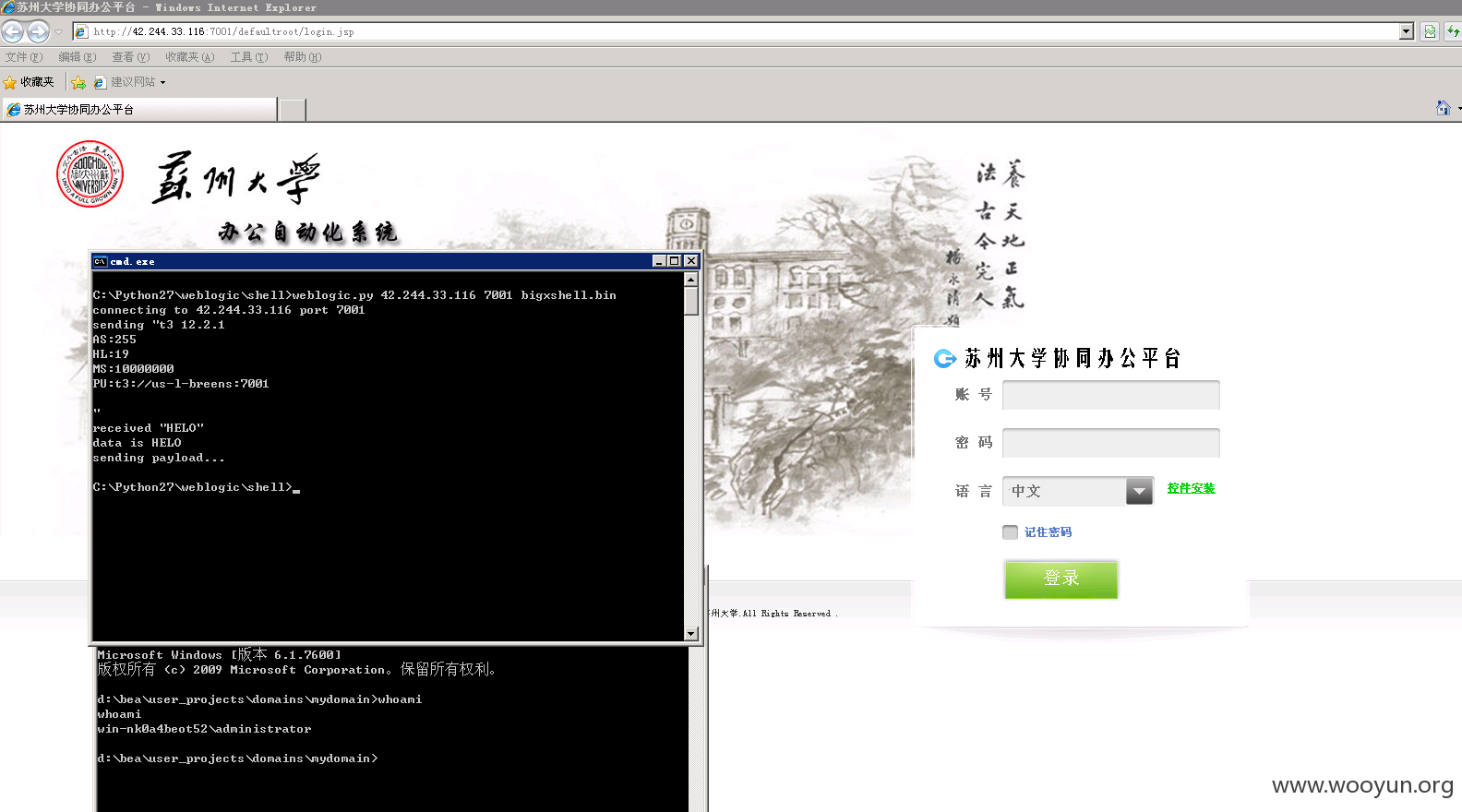Click the cmd.exe scrollbar down arrow

(x=690, y=634)
